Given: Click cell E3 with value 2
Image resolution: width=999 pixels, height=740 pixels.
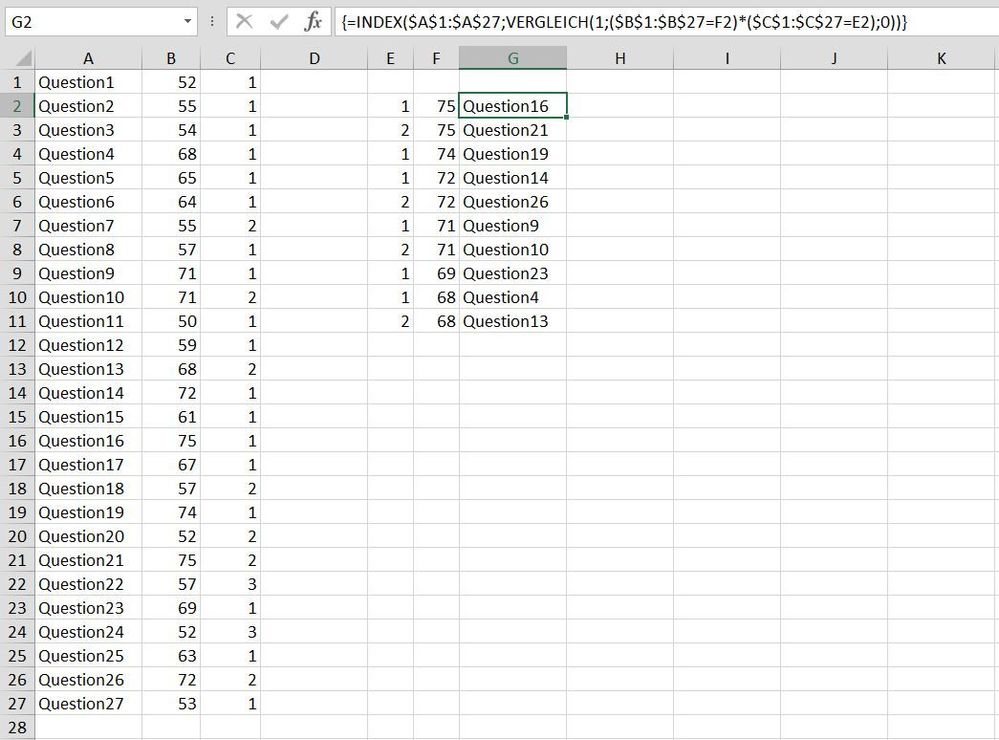Looking at the screenshot, I should tap(390, 130).
